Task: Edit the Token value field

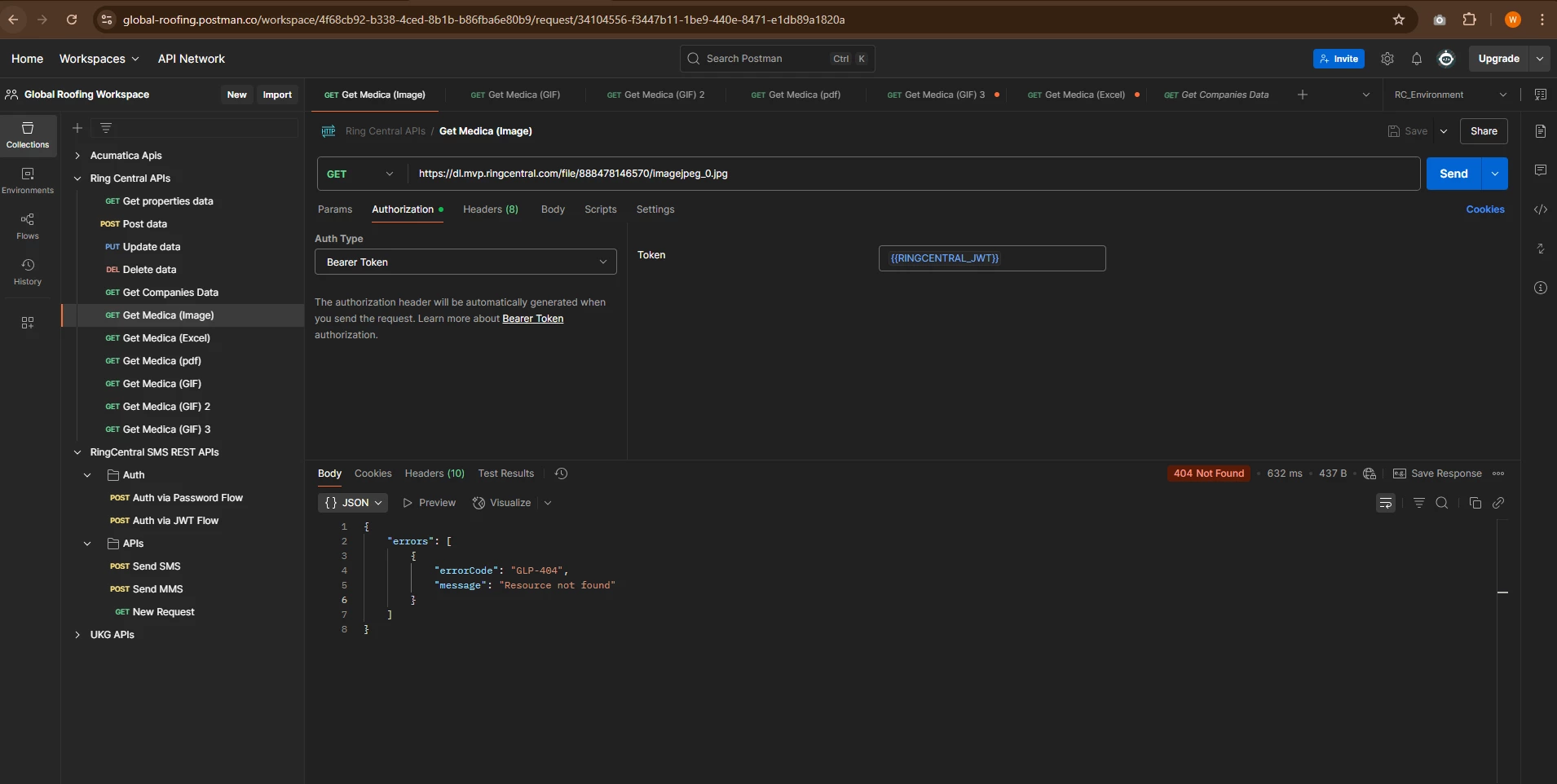Action: (x=992, y=258)
